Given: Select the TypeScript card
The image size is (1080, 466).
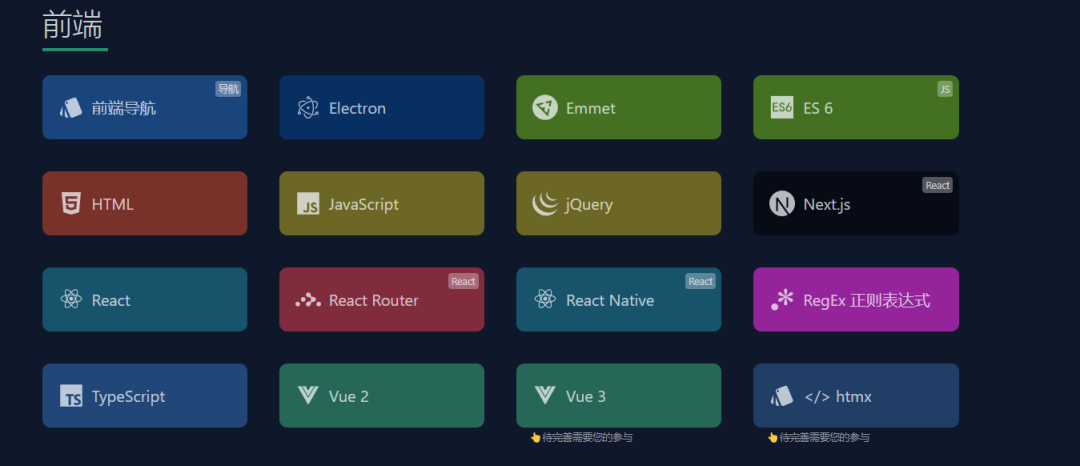Looking at the screenshot, I should (145, 396).
